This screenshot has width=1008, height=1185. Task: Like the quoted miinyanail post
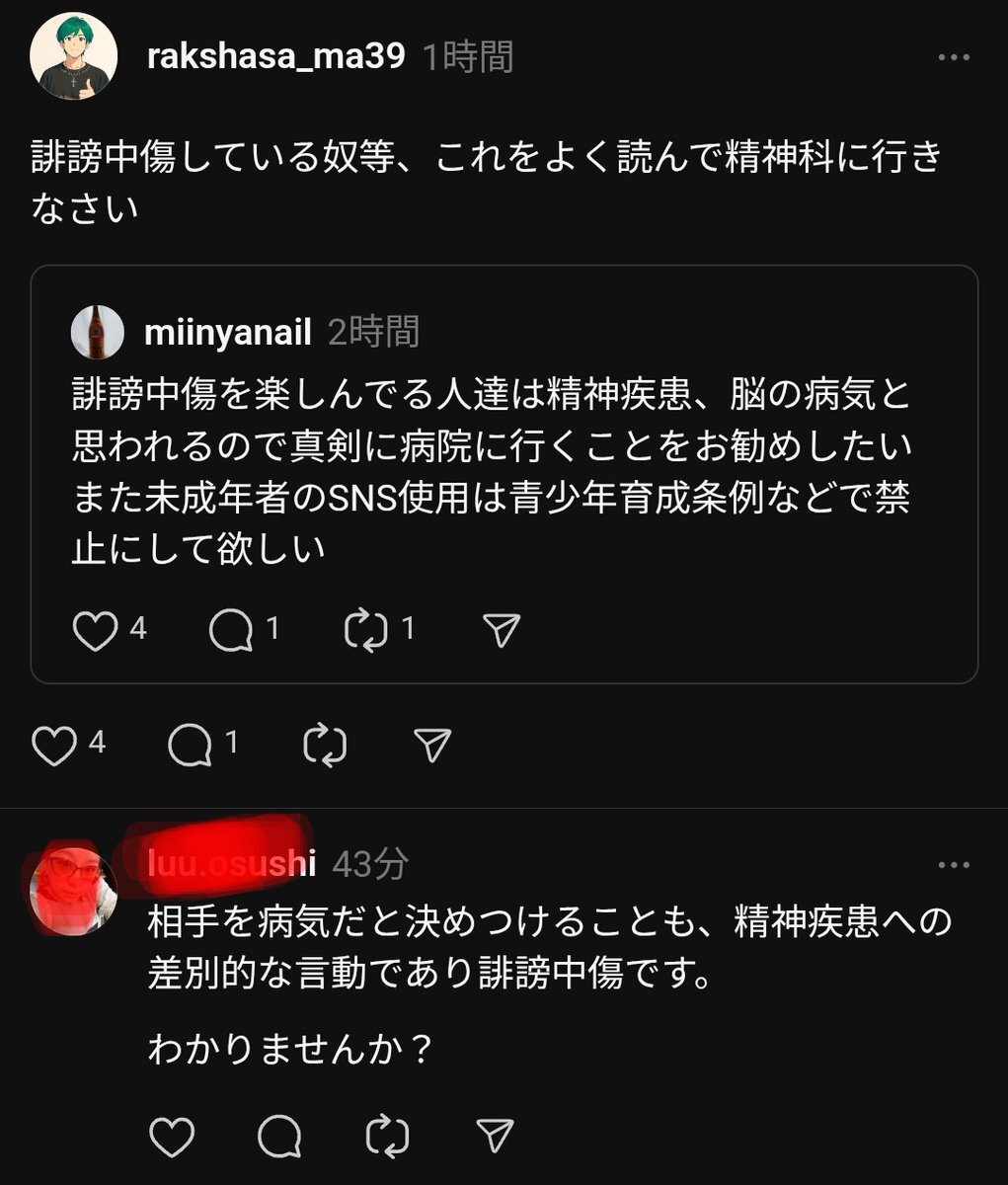tap(95, 631)
